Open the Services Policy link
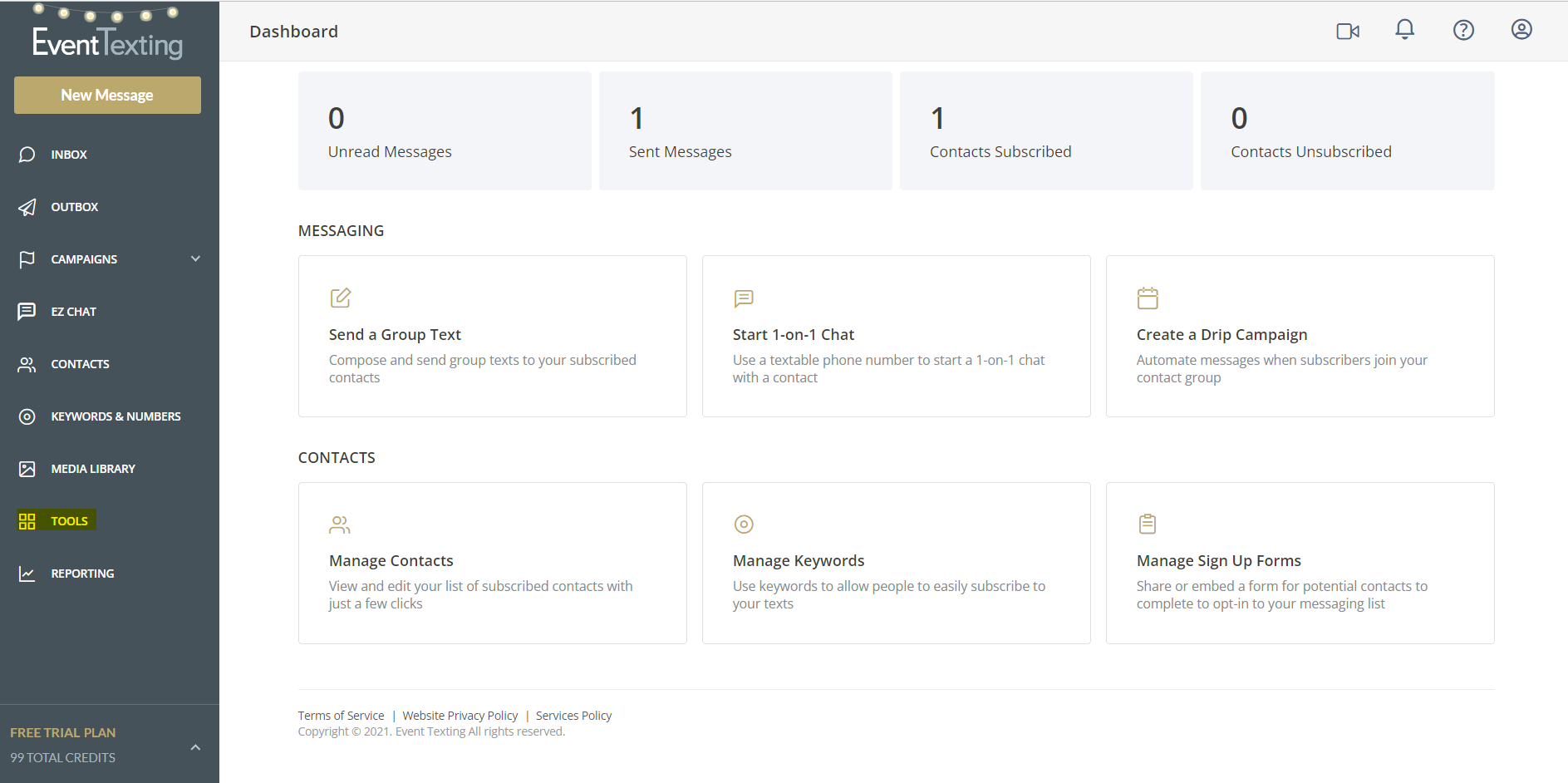The width and height of the screenshot is (1568, 783). [573, 716]
